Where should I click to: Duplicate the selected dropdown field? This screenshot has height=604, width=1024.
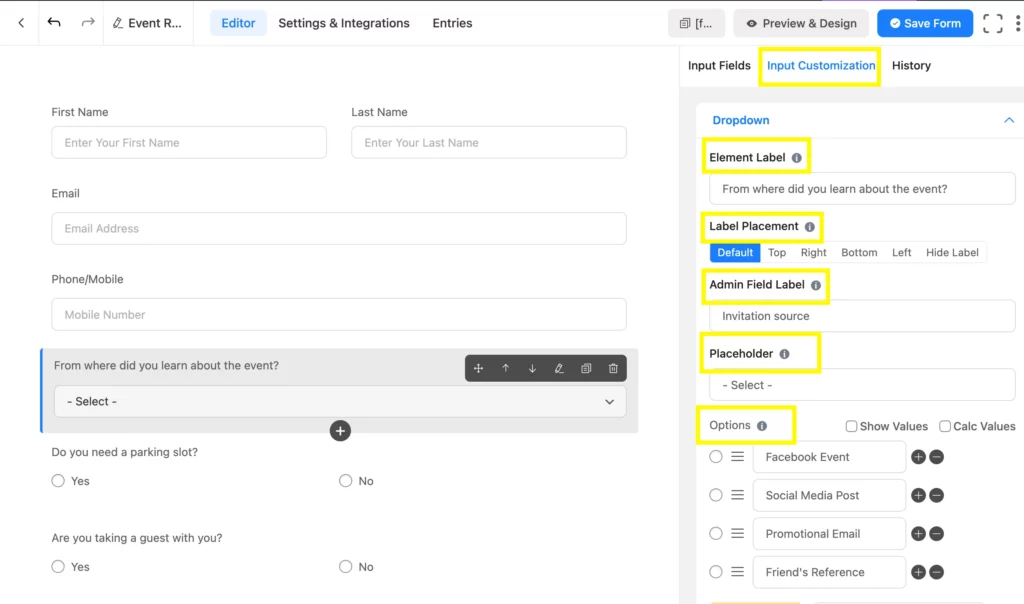(586, 368)
